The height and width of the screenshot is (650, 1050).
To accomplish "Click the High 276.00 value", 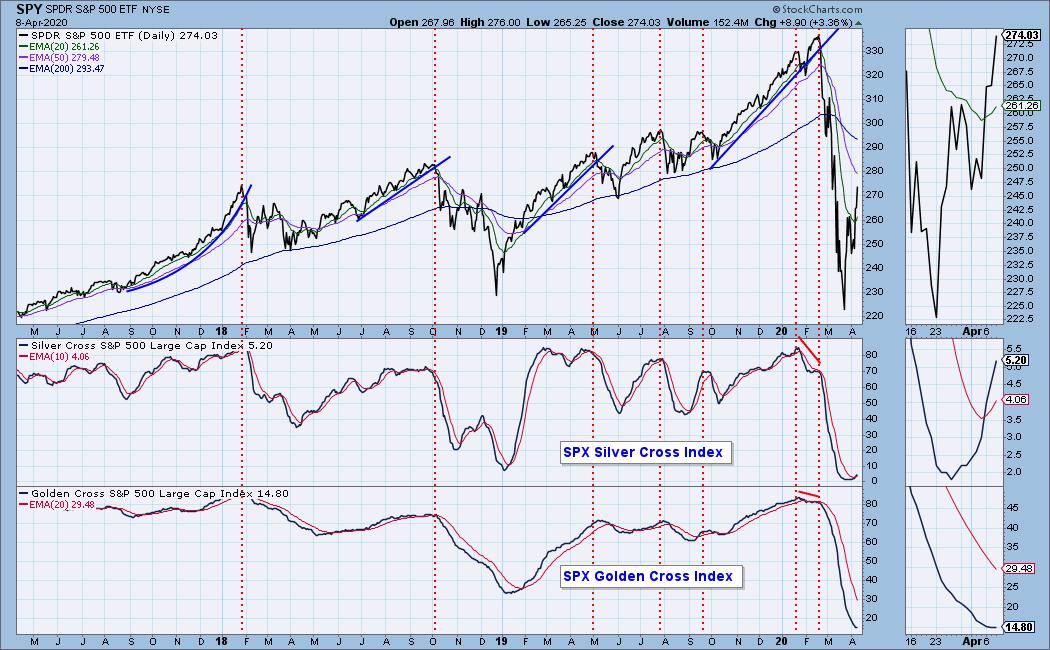I will tap(490, 22).
